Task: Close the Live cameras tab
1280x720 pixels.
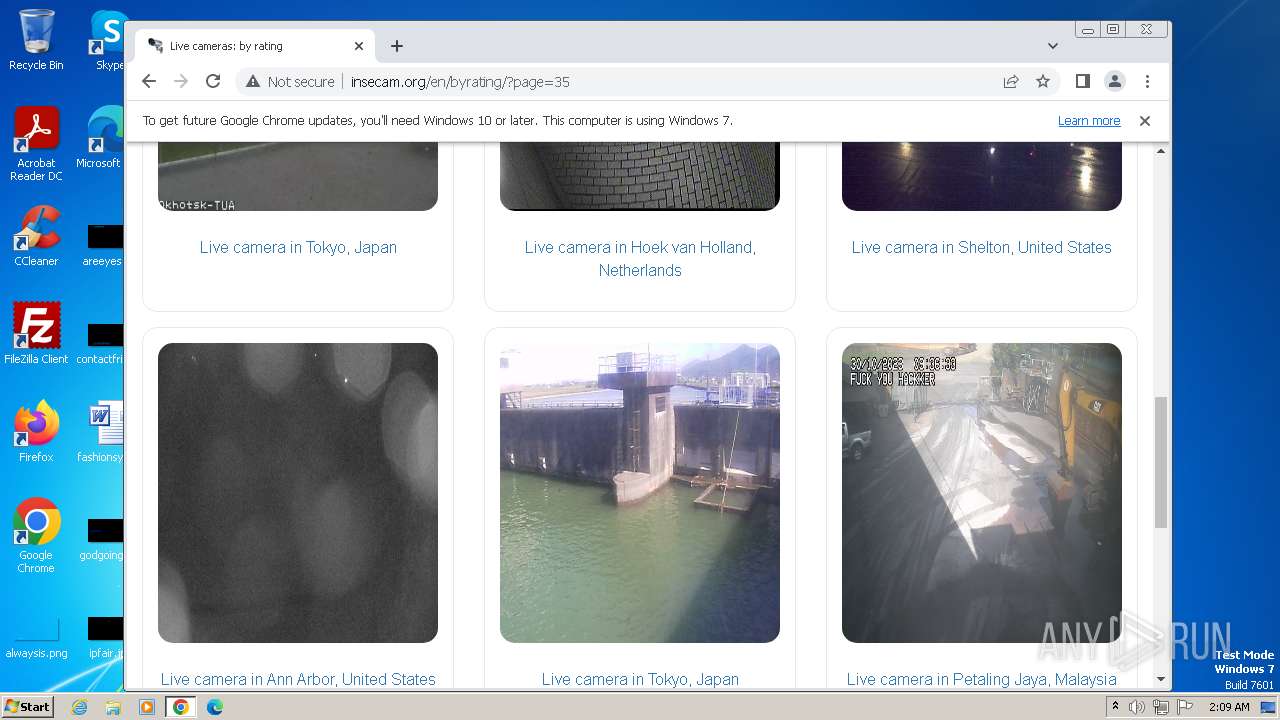Action: pos(359,46)
